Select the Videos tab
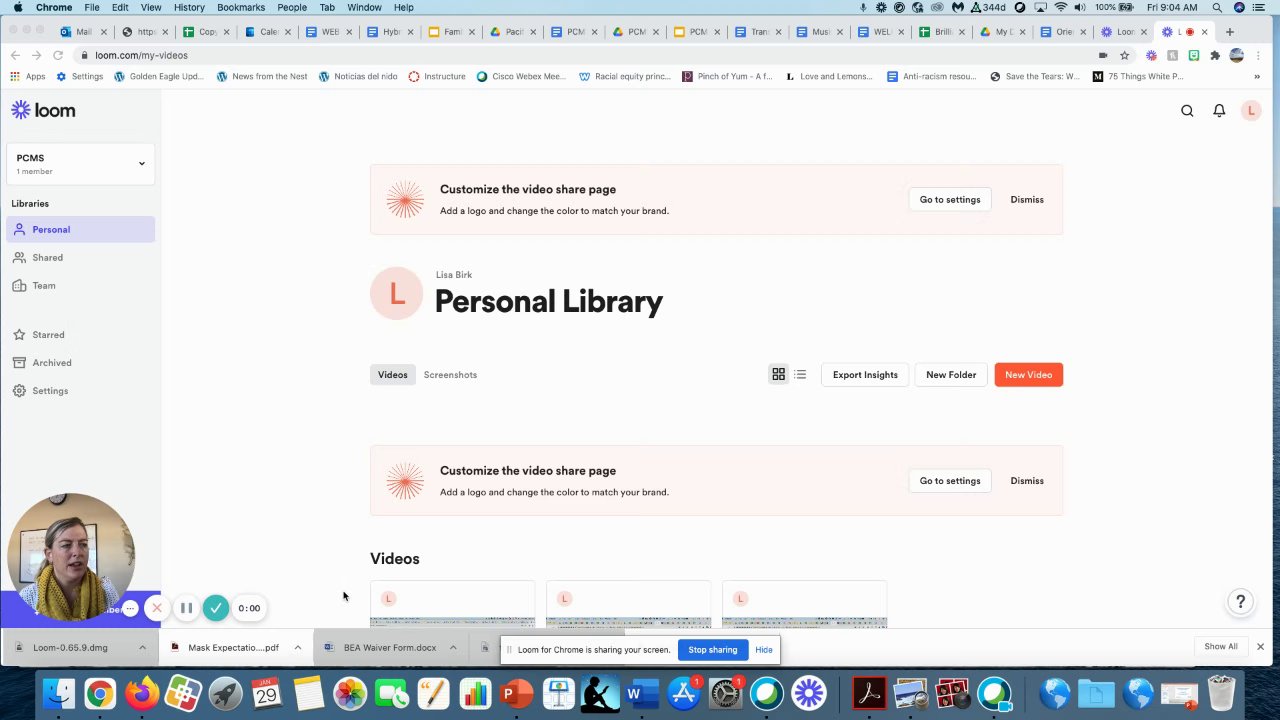 [x=392, y=374]
